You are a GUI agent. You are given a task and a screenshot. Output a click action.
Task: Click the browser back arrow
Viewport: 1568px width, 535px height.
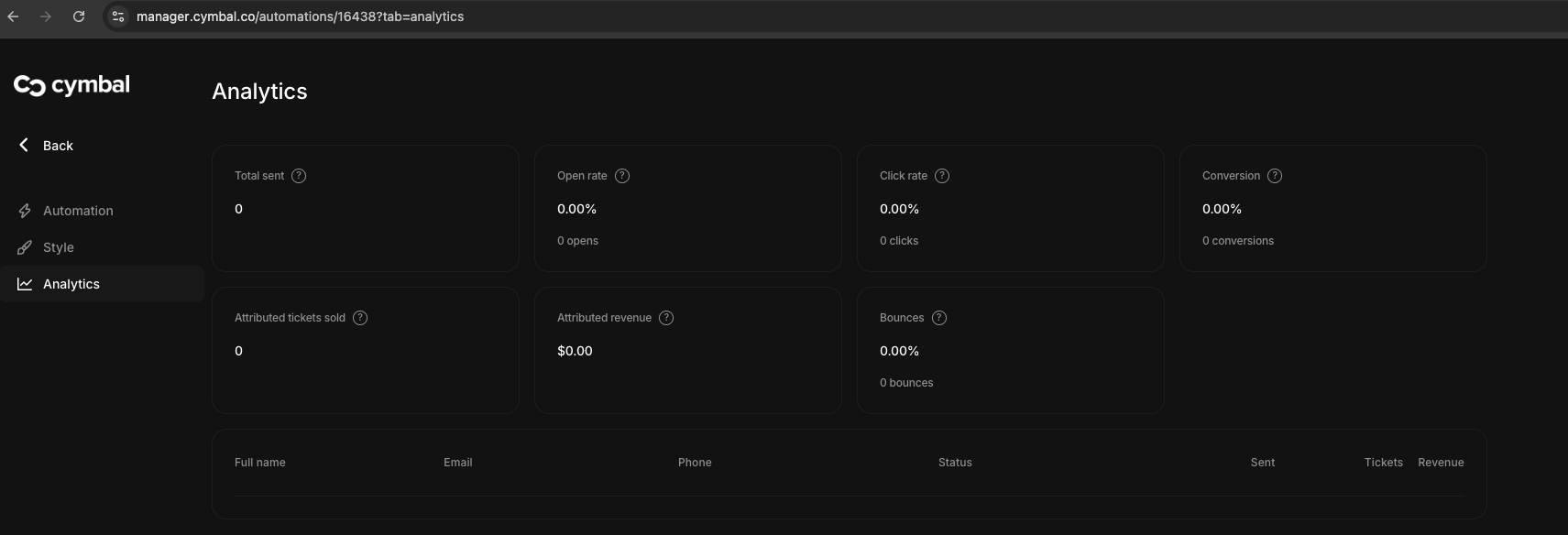[x=13, y=16]
